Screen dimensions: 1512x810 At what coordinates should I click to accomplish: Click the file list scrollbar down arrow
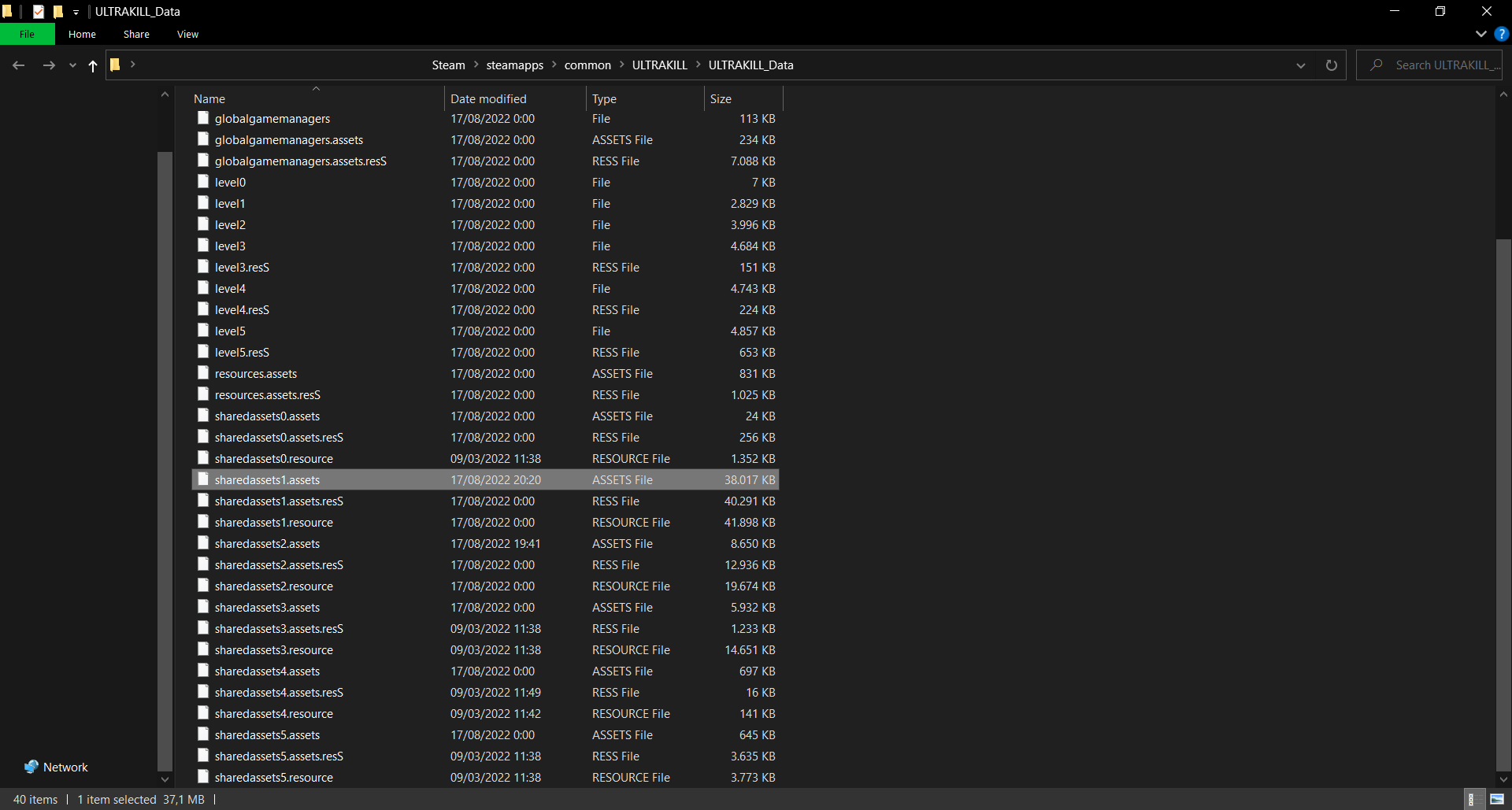coord(1503,779)
